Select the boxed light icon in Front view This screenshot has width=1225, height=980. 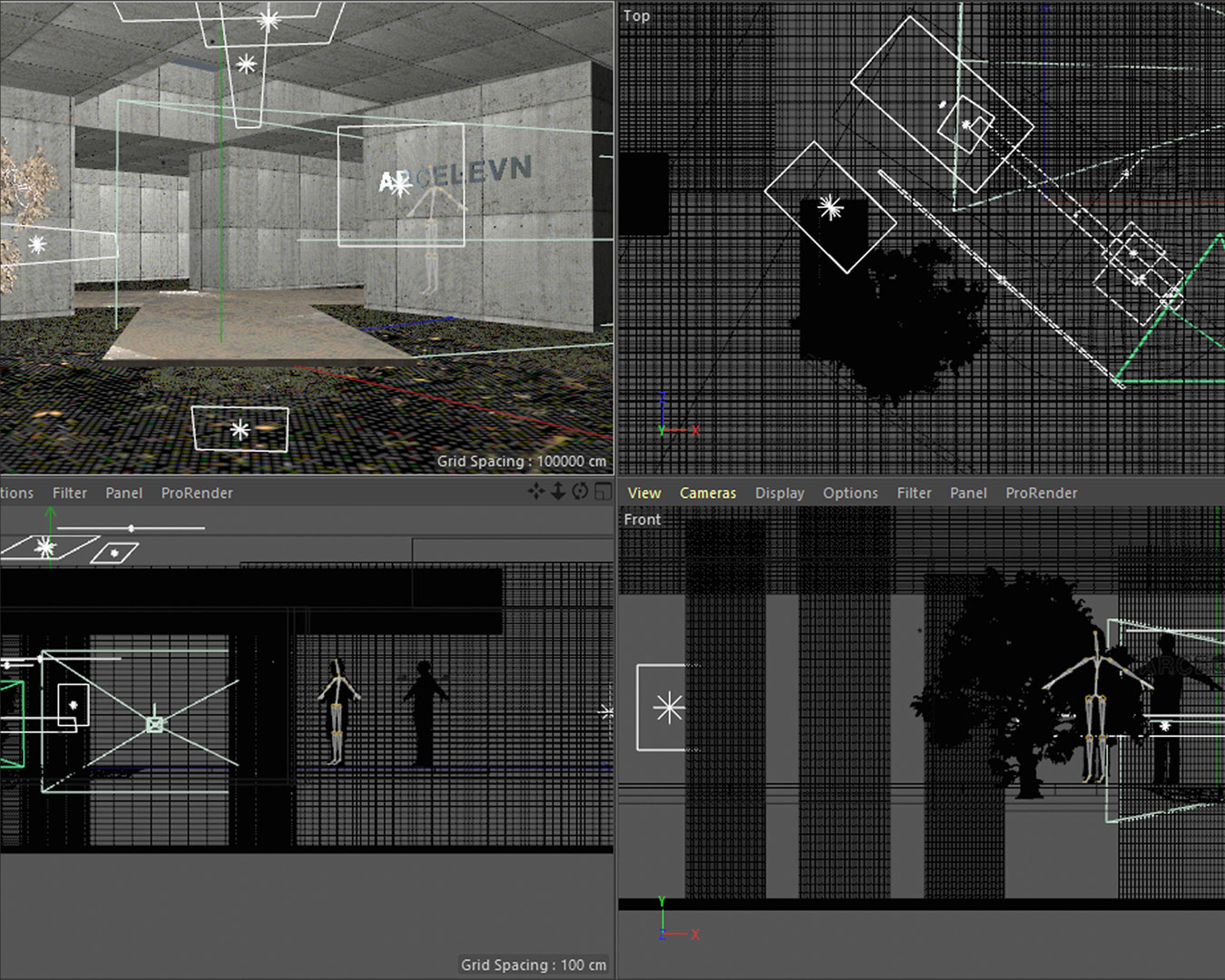point(668,707)
